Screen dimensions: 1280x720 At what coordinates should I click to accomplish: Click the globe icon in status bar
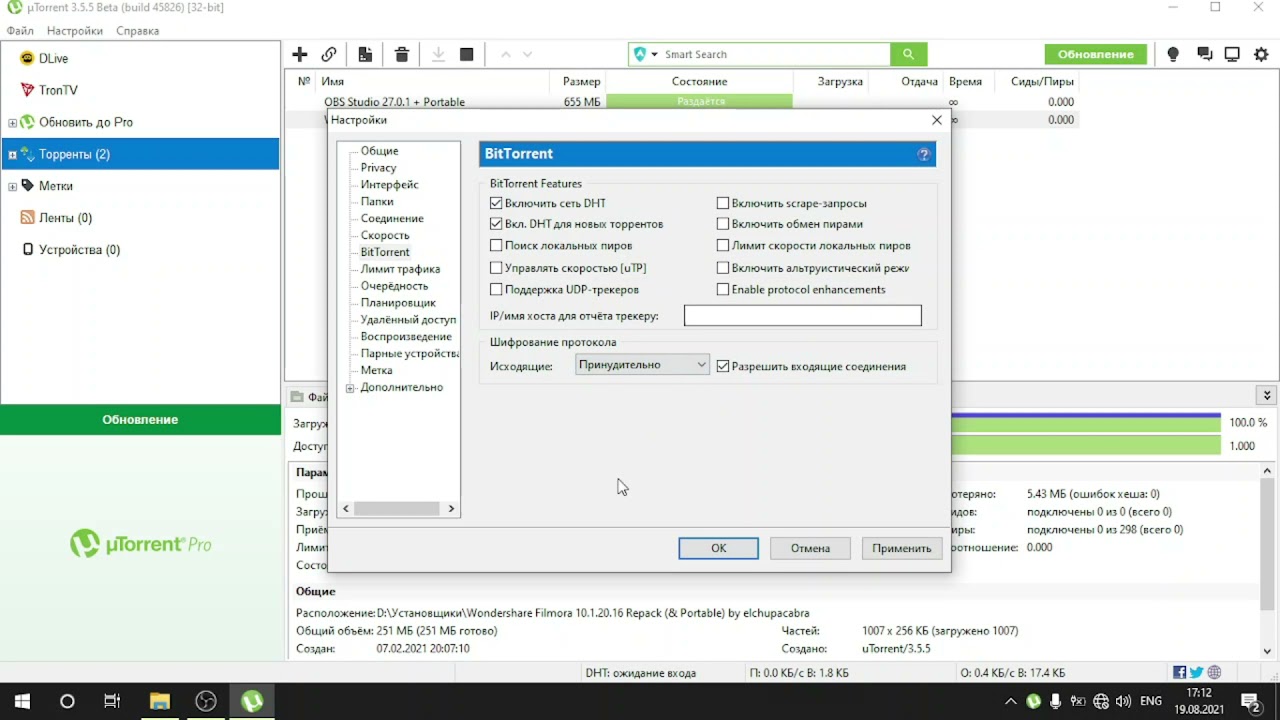point(1215,673)
